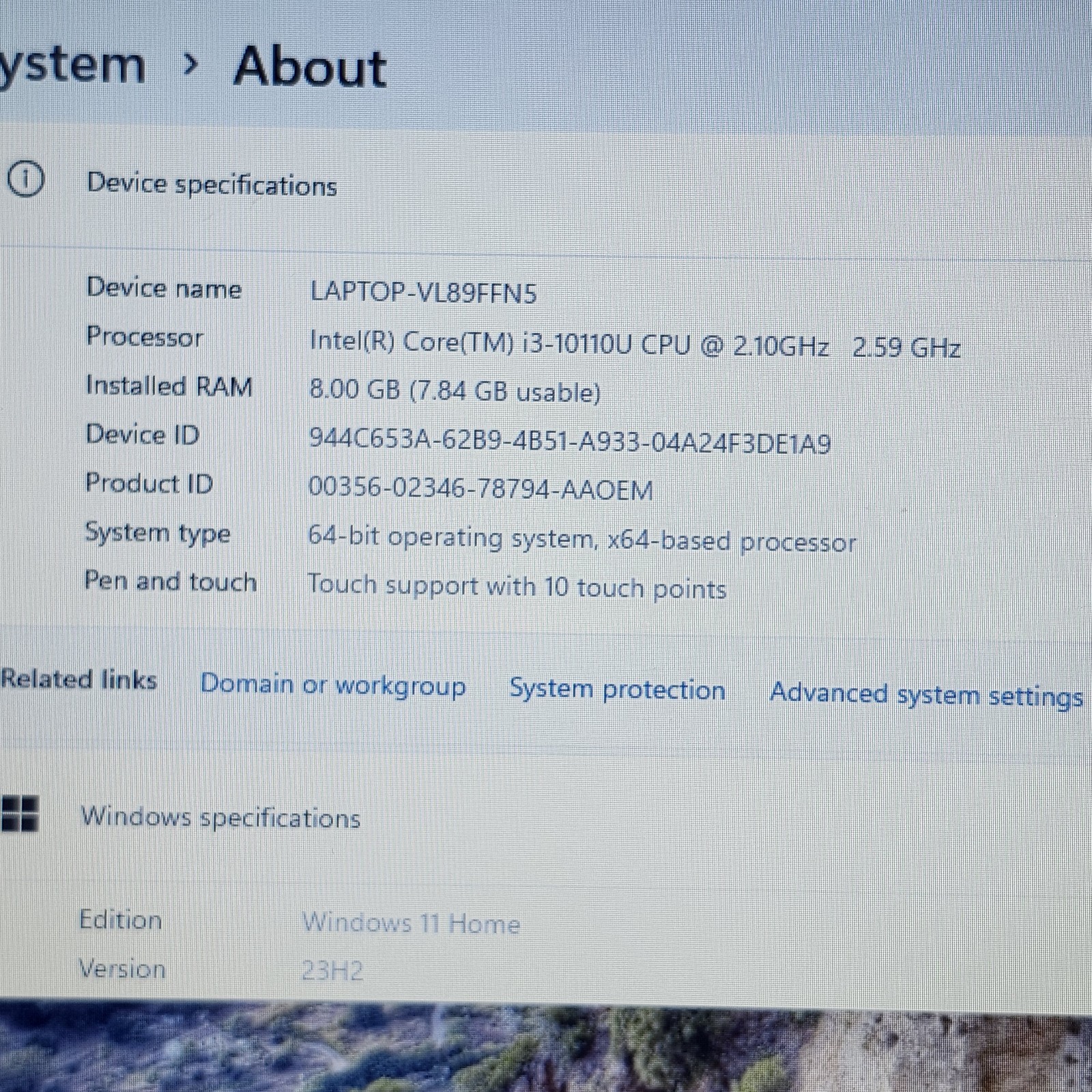Click the System type label
The width and height of the screenshot is (1092, 1092).
click(158, 533)
